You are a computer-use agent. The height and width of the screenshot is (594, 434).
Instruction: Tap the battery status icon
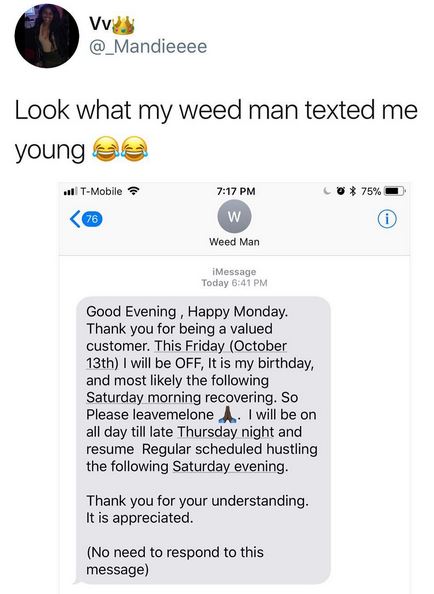[395, 191]
